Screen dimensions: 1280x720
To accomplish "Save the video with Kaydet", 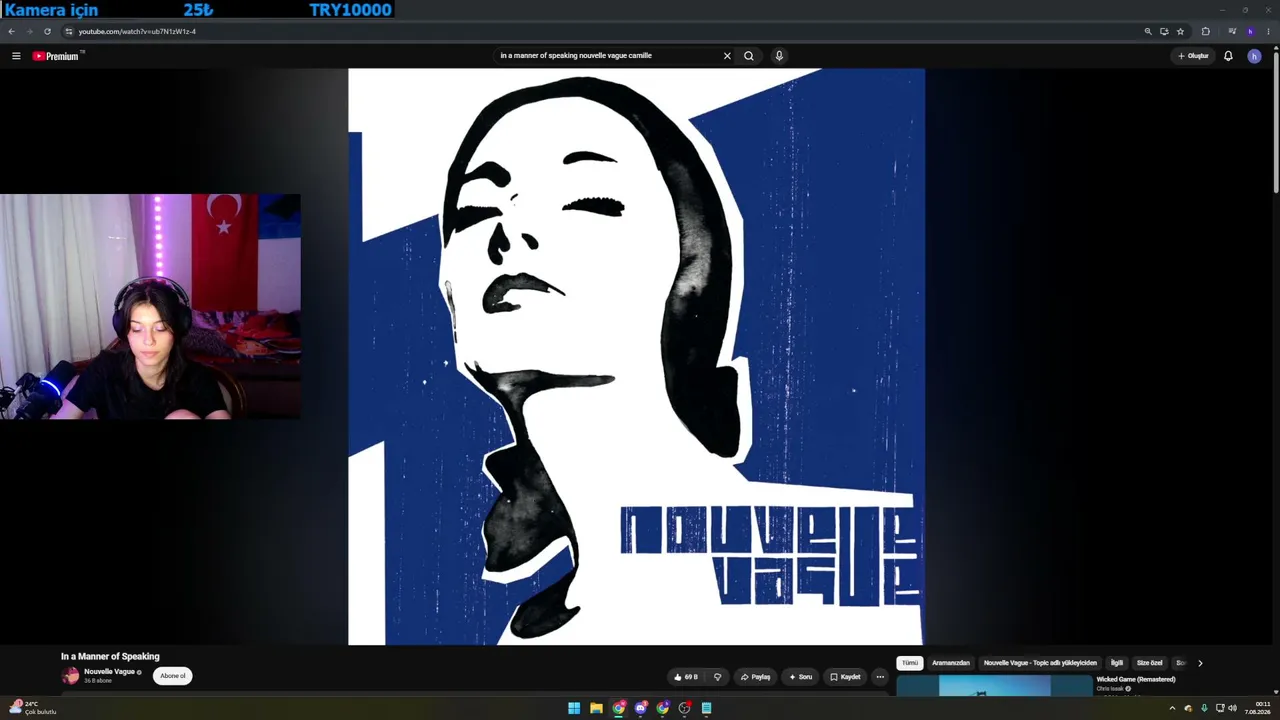I will pyautogui.click(x=845, y=677).
